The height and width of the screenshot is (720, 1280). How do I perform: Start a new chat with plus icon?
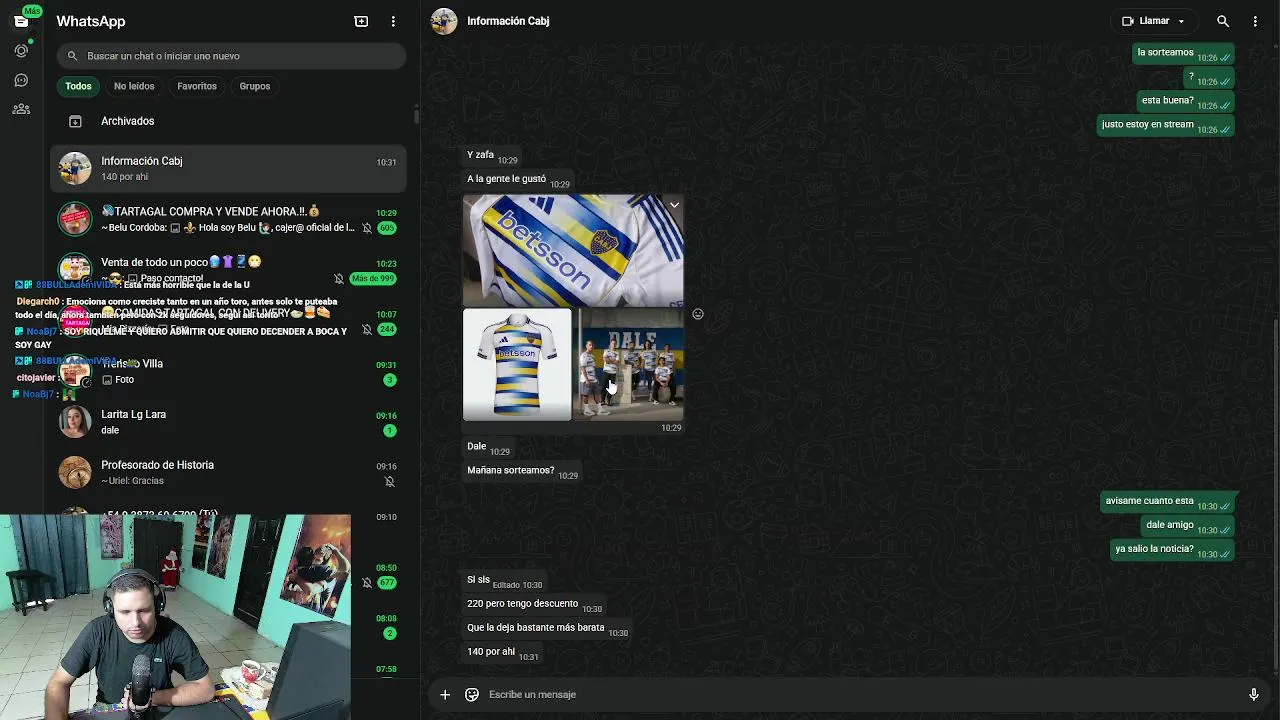point(361,21)
